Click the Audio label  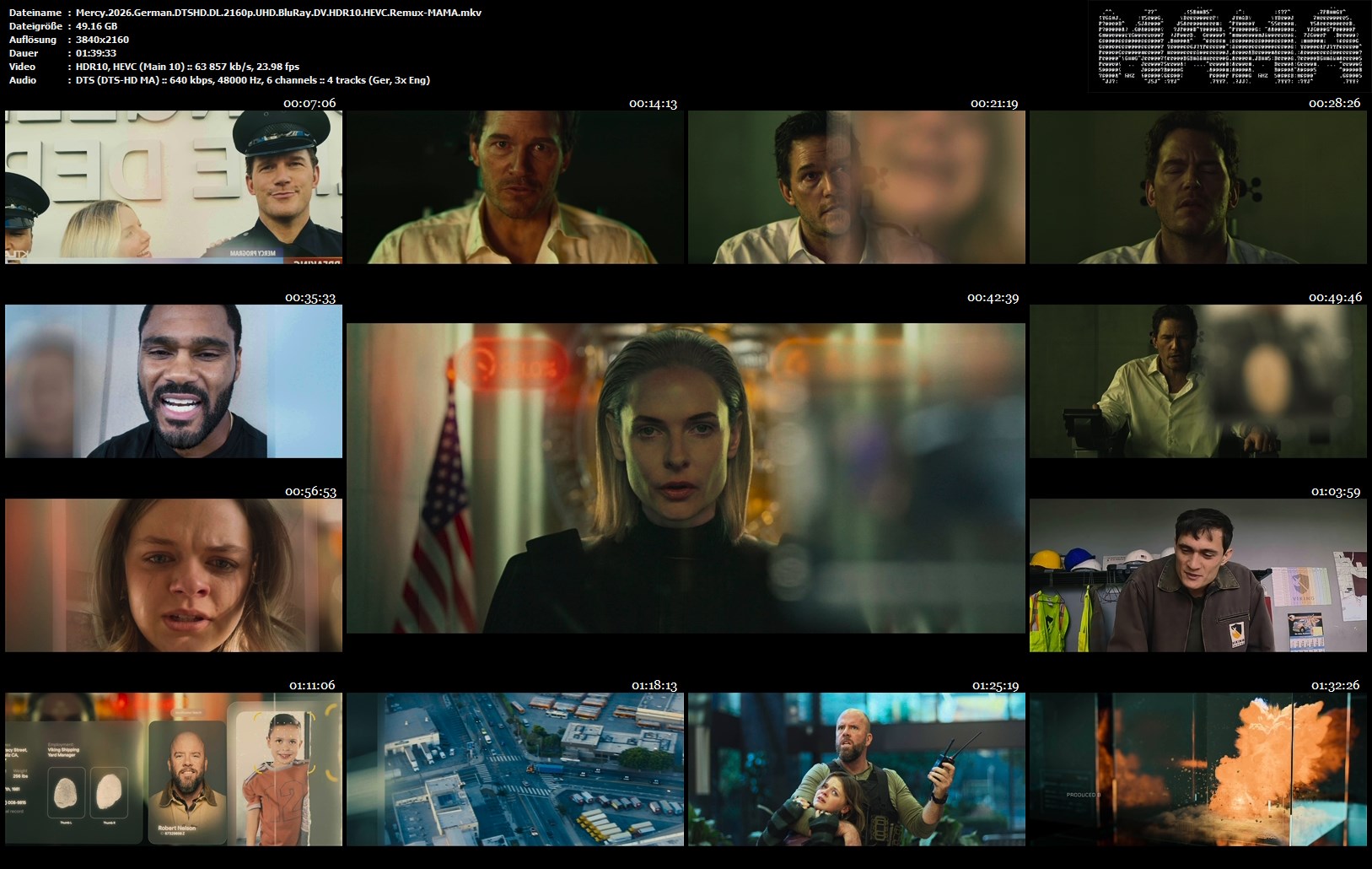click(23, 80)
